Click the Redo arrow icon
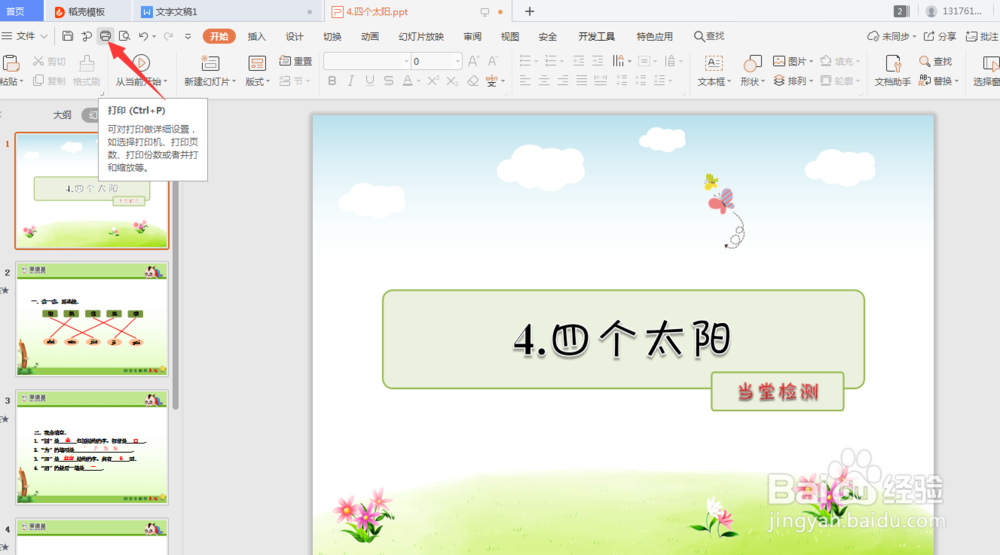Screen dimensions: 1000x555 point(168,36)
